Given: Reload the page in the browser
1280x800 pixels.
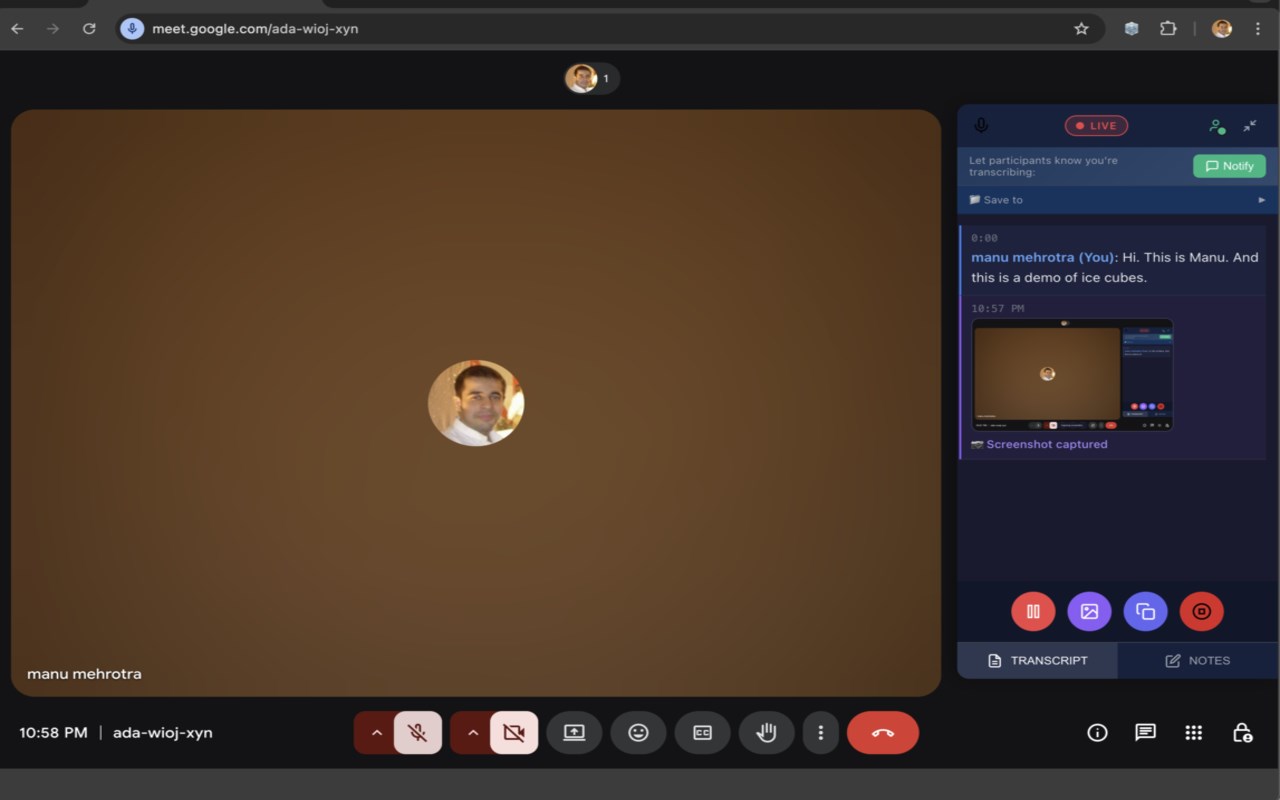Looking at the screenshot, I should click(x=89, y=29).
